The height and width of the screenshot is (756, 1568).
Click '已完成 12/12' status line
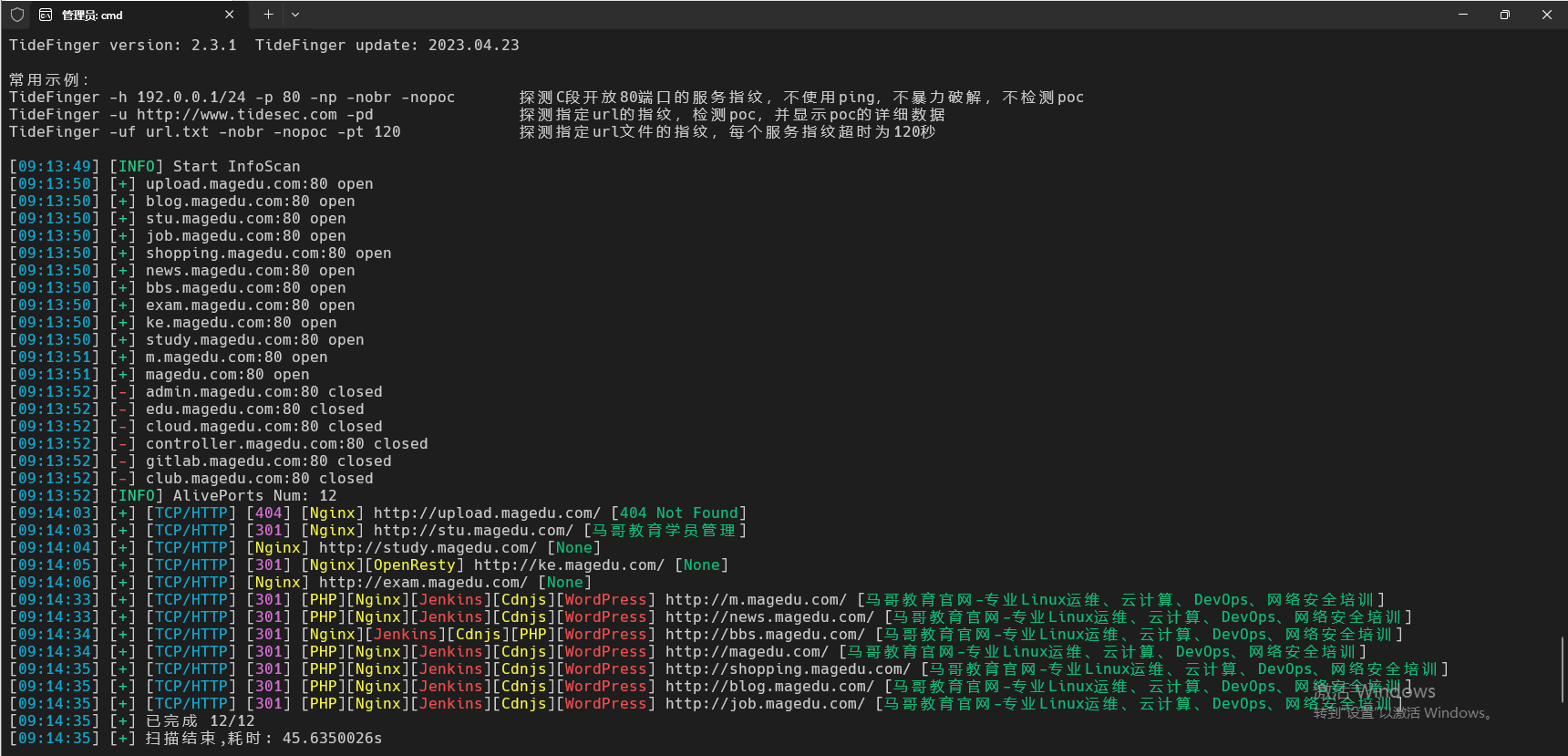(200, 721)
